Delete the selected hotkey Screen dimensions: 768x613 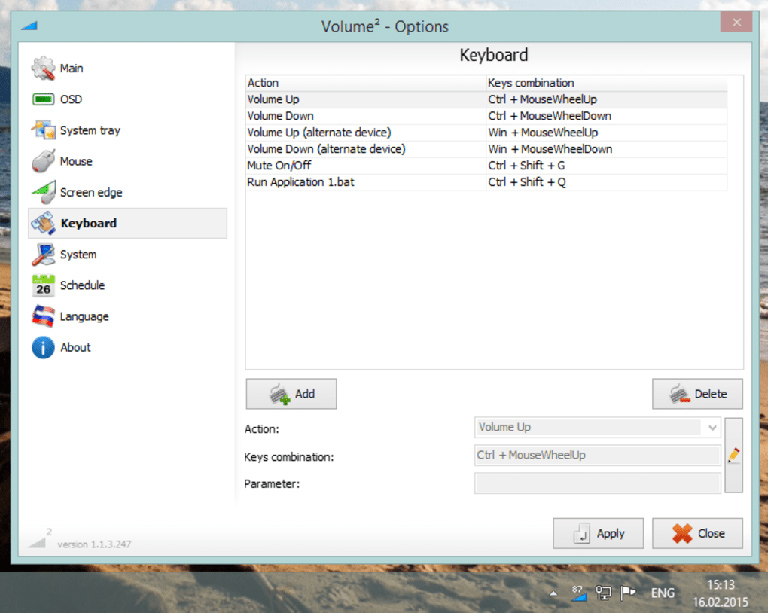[x=697, y=394]
